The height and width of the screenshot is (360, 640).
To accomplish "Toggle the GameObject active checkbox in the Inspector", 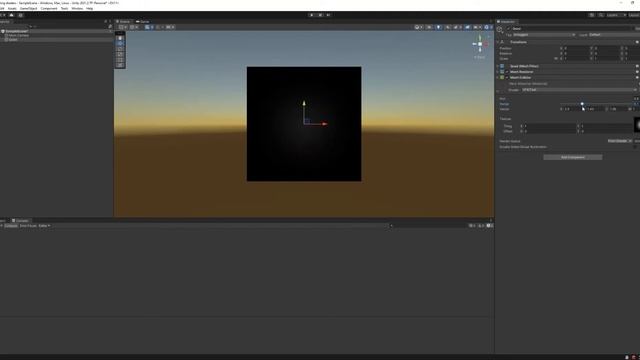I will pos(509,29).
